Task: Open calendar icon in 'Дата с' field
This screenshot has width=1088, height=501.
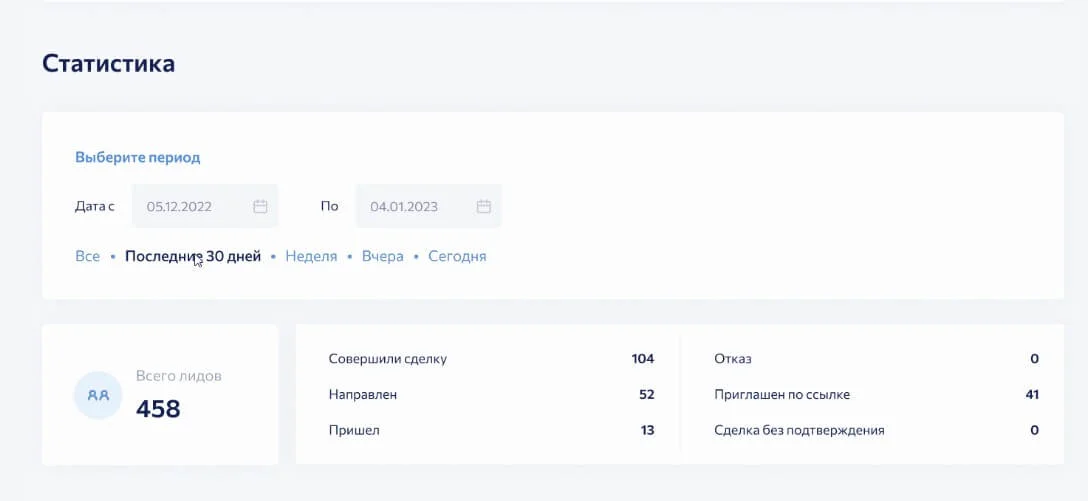Action: 260,206
